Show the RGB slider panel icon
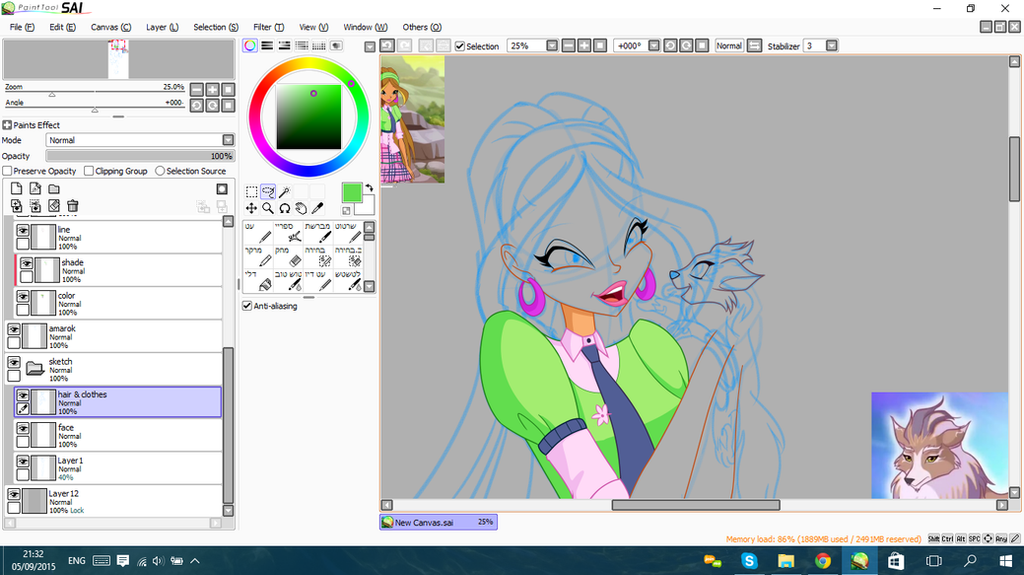Viewport: 1024px width, 575px height. tap(267, 46)
